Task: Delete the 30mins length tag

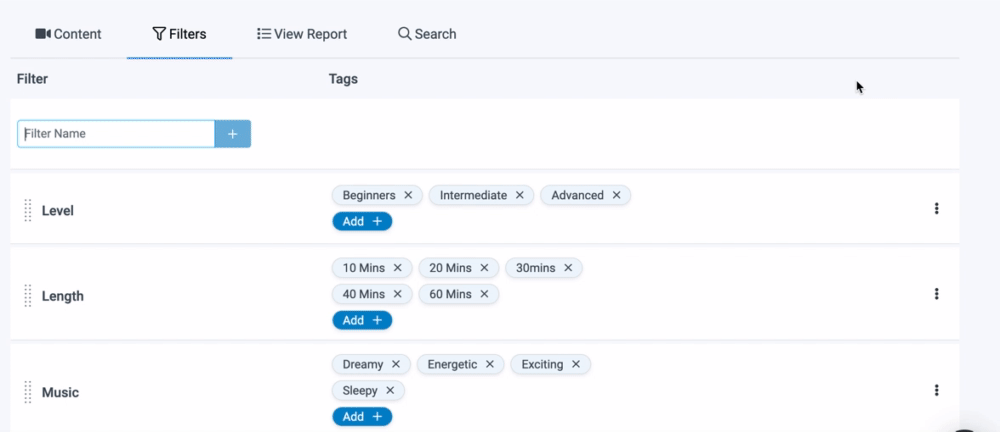Action: click(x=568, y=268)
